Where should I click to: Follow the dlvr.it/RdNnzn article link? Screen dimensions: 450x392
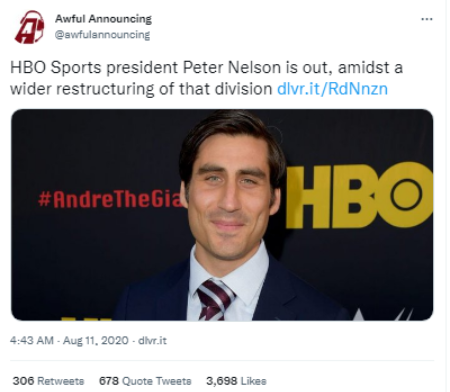tap(332, 89)
